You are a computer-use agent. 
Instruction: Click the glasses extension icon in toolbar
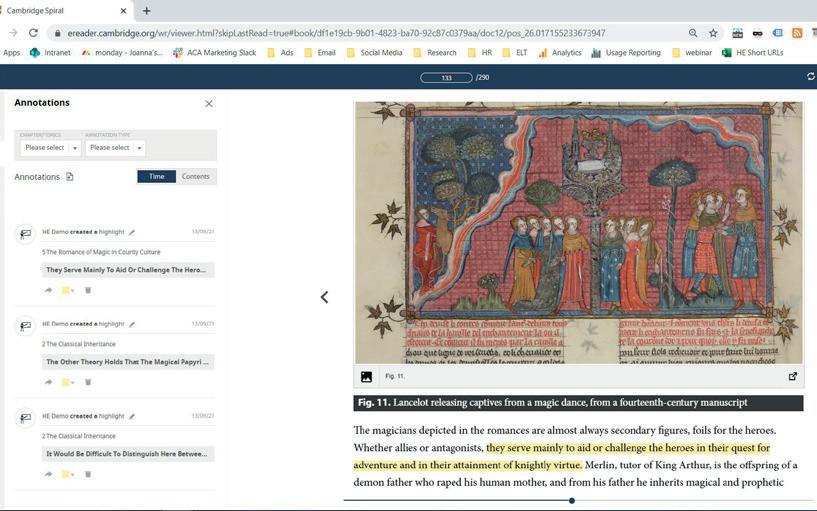click(758, 33)
